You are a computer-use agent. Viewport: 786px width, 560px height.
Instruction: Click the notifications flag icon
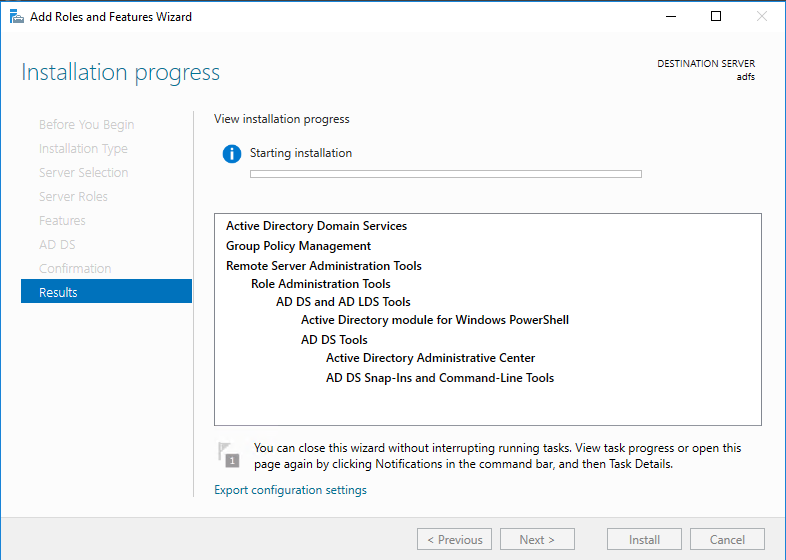point(228,455)
